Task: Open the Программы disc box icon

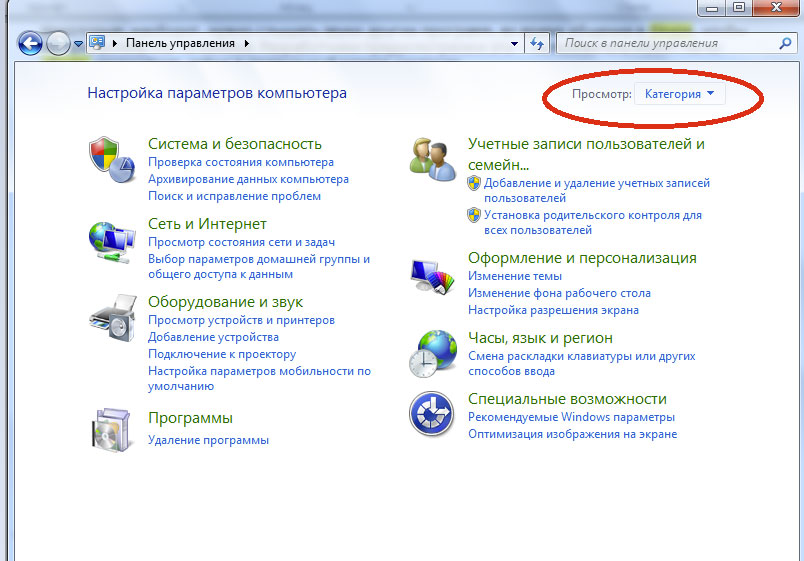Action: pos(111,430)
